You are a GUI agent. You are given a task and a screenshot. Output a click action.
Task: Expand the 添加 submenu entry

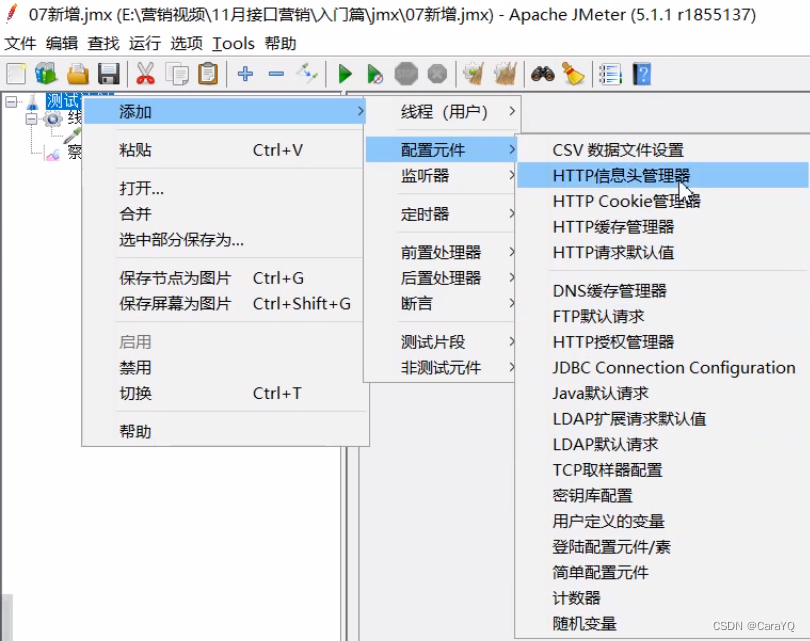pos(225,112)
